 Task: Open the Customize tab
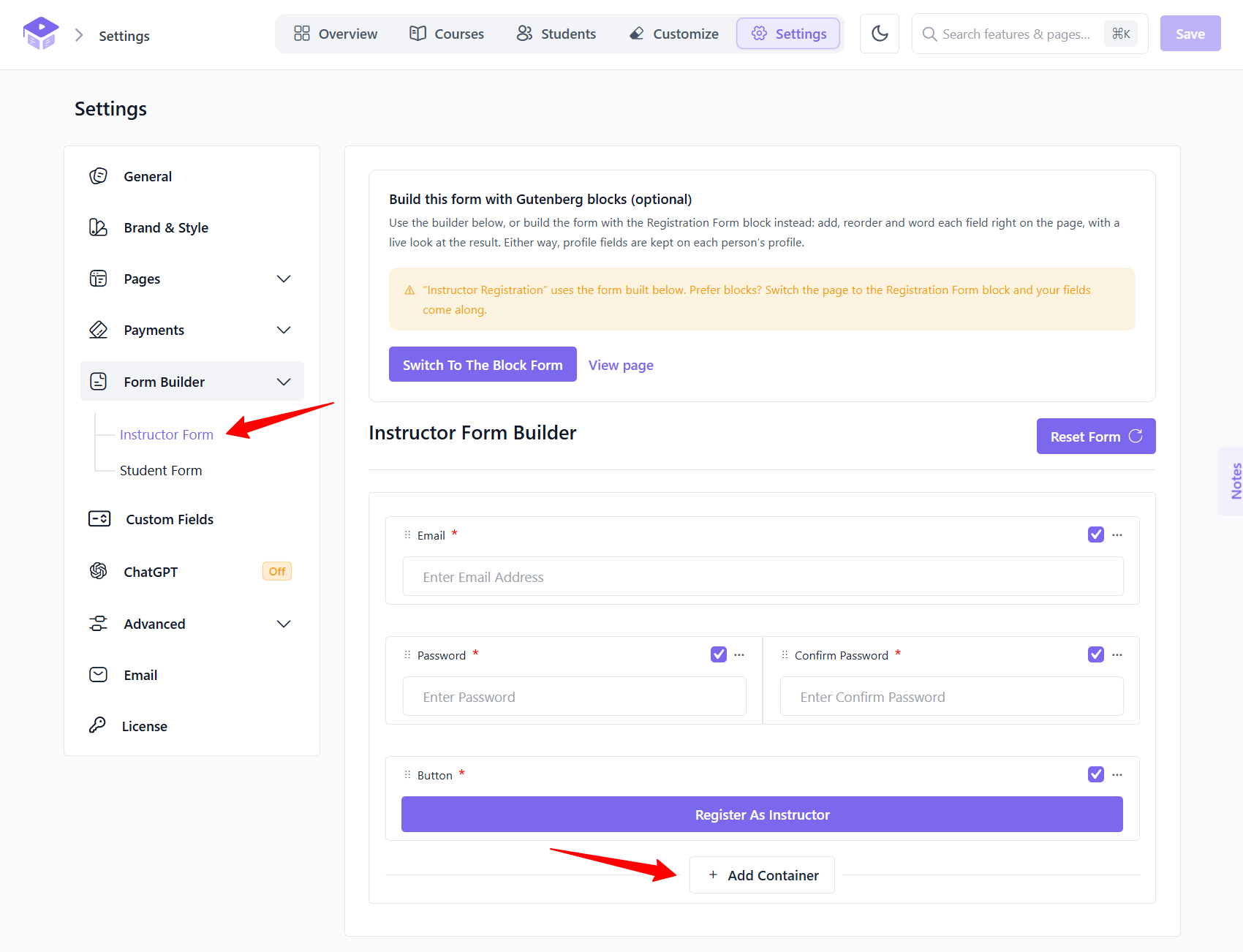click(673, 34)
